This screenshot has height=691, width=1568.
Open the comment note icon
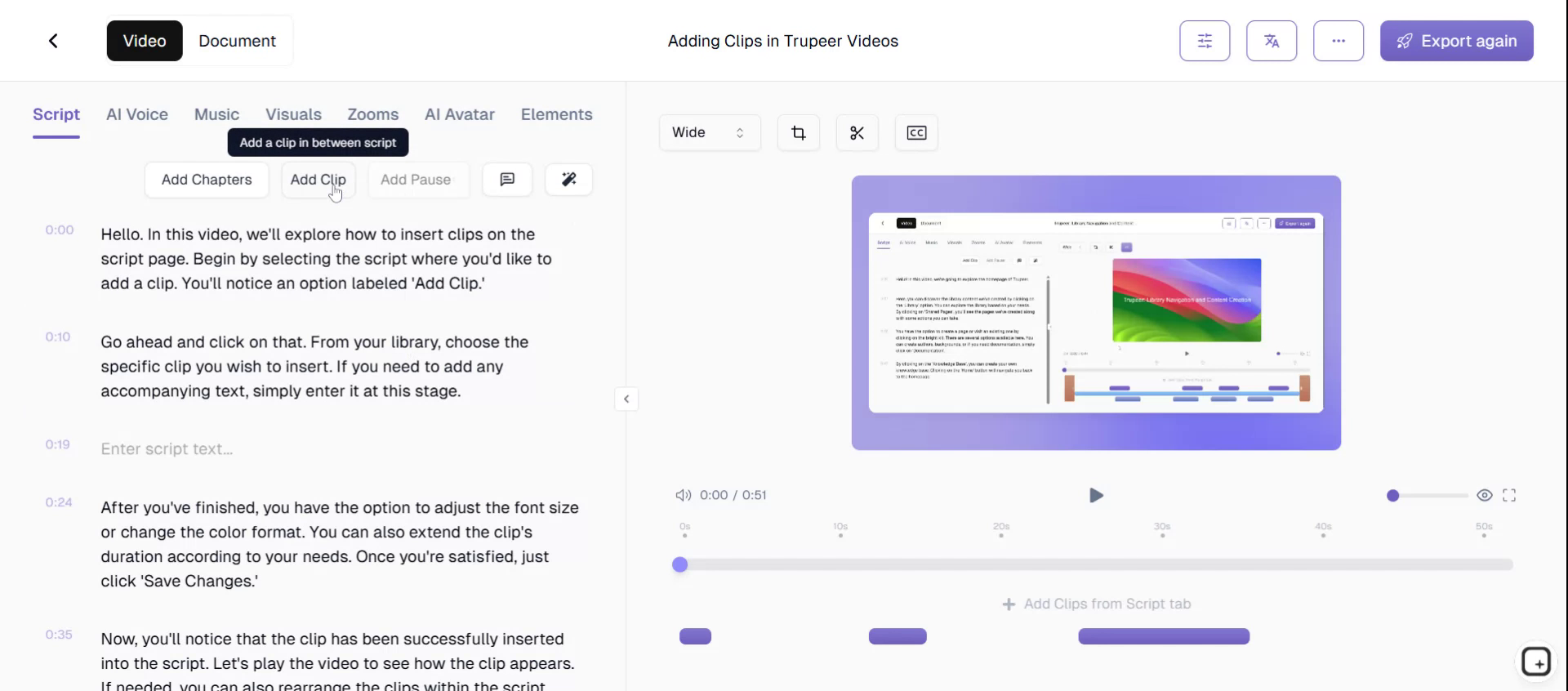point(507,180)
